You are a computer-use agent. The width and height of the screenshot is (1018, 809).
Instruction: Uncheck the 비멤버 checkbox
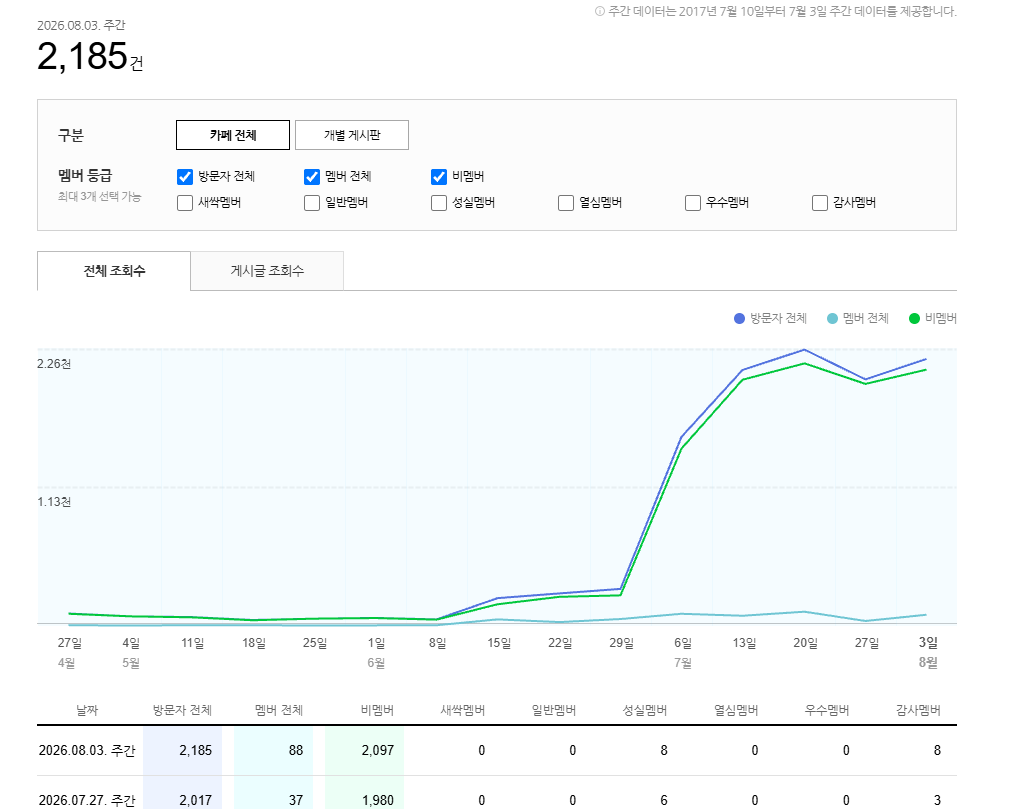[439, 177]
